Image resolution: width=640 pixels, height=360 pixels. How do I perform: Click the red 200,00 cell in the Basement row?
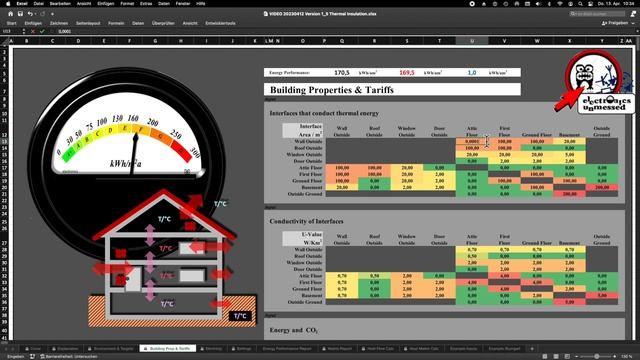point(602,187)
